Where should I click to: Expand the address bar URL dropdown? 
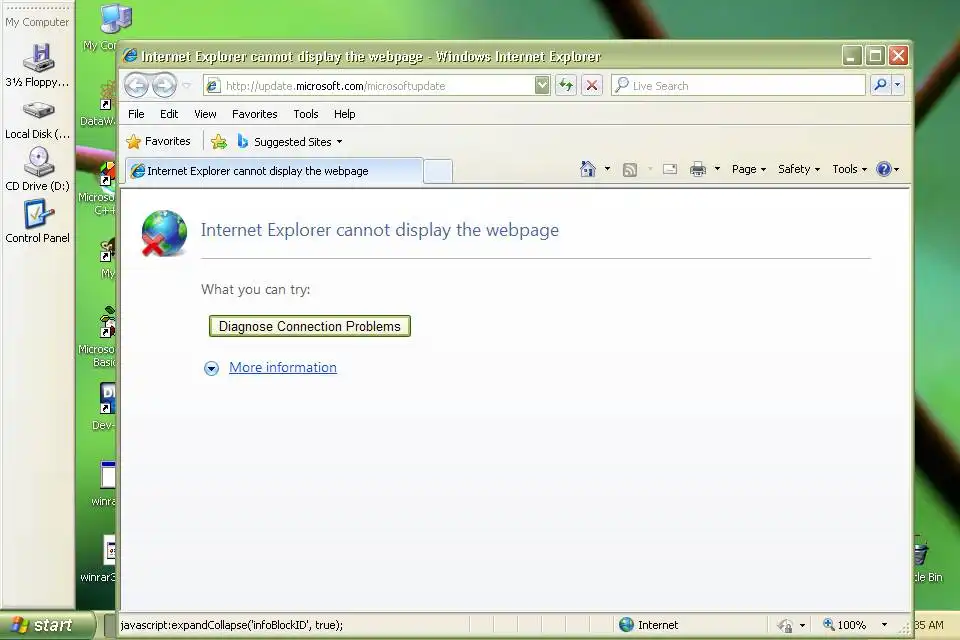542,85
